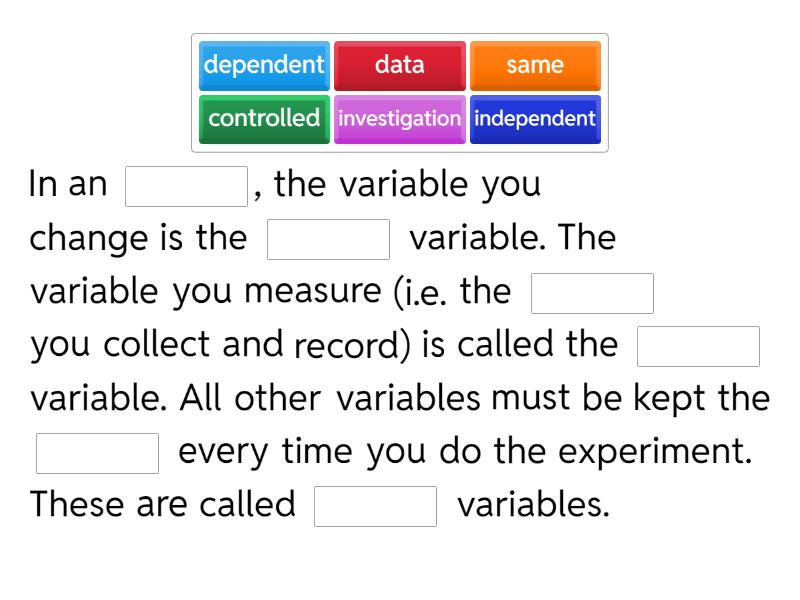Click the text 'All other variables'
The image size is (800, 600).
(x=330, y=398)
